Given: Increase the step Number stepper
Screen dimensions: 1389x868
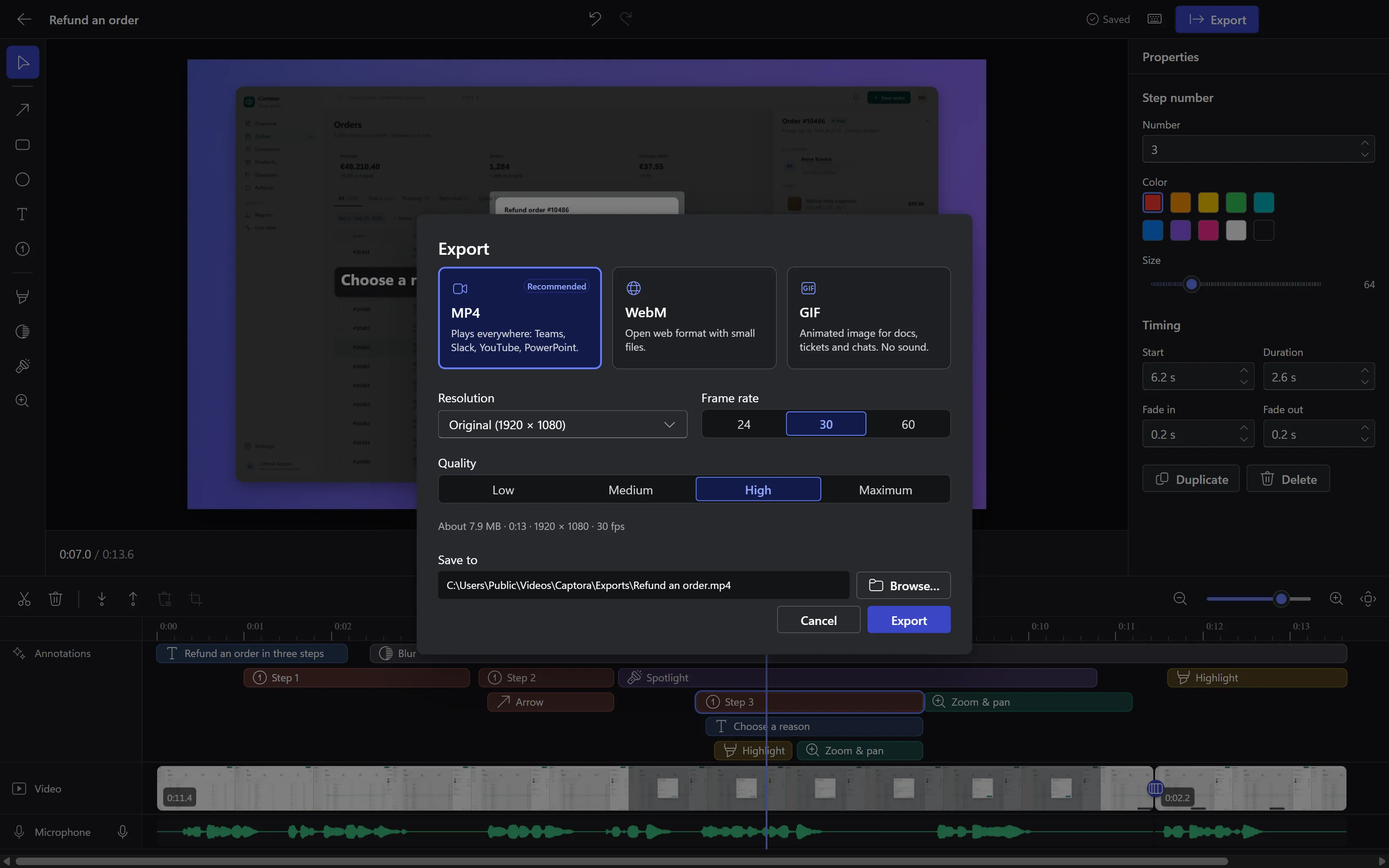Looking at the screenshot, I should [x=1364, y=143].
